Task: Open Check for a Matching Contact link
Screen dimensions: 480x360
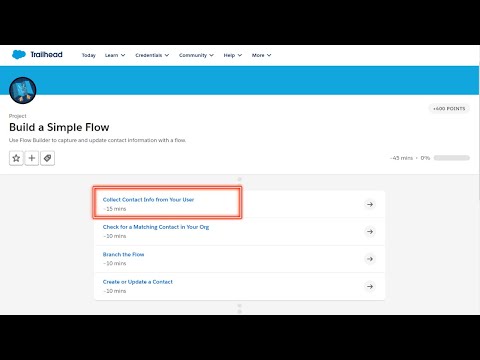Action: pos(156,227)
